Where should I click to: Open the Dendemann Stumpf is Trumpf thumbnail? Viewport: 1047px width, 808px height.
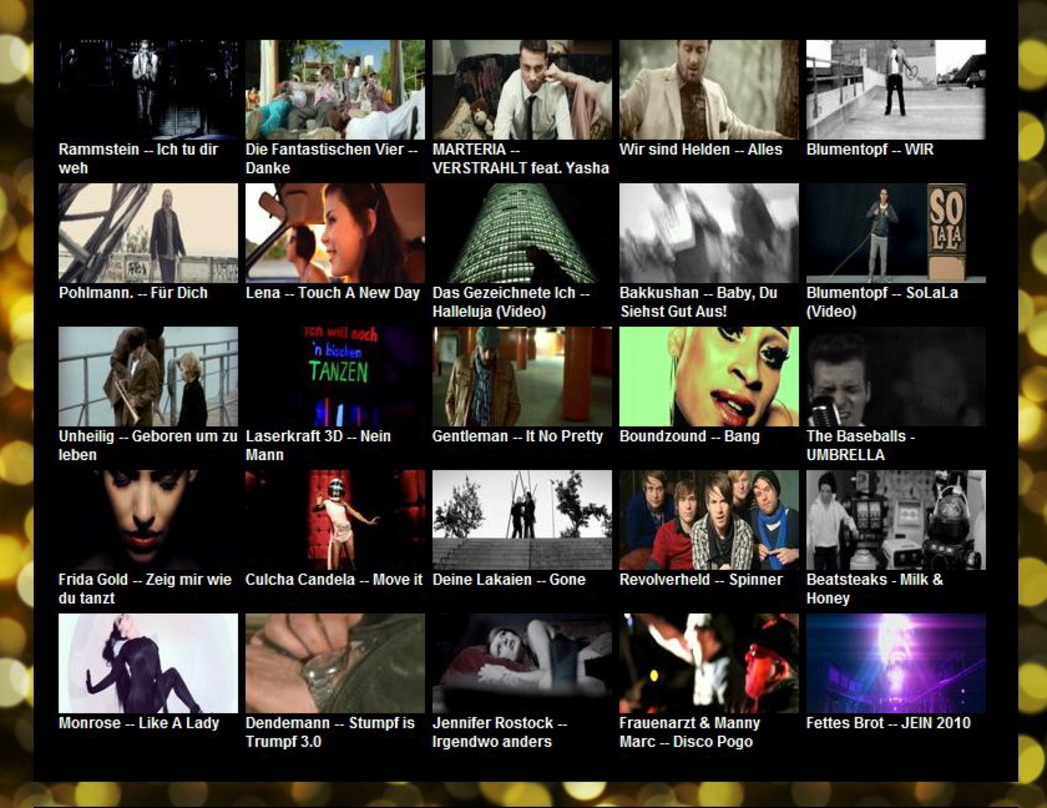[335, 664]
